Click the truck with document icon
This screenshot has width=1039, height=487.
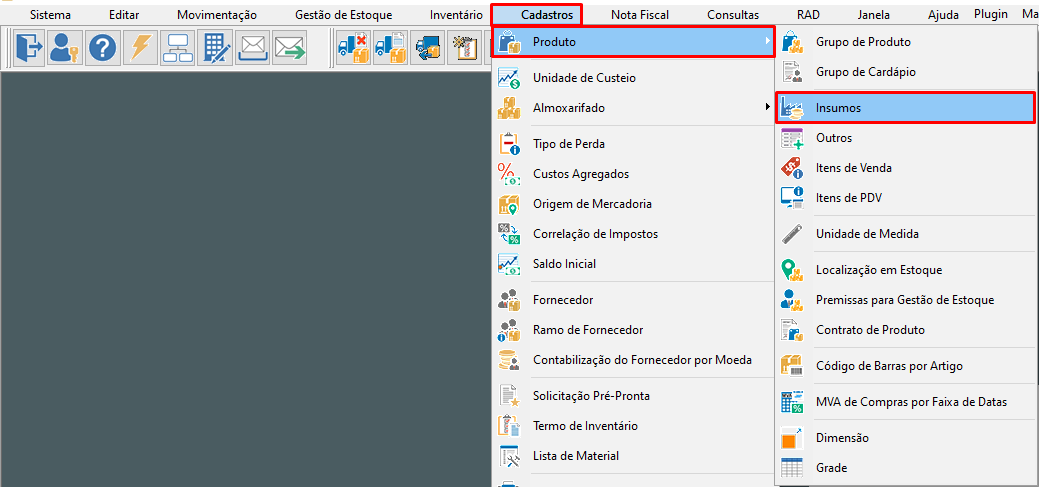(389, 48)
